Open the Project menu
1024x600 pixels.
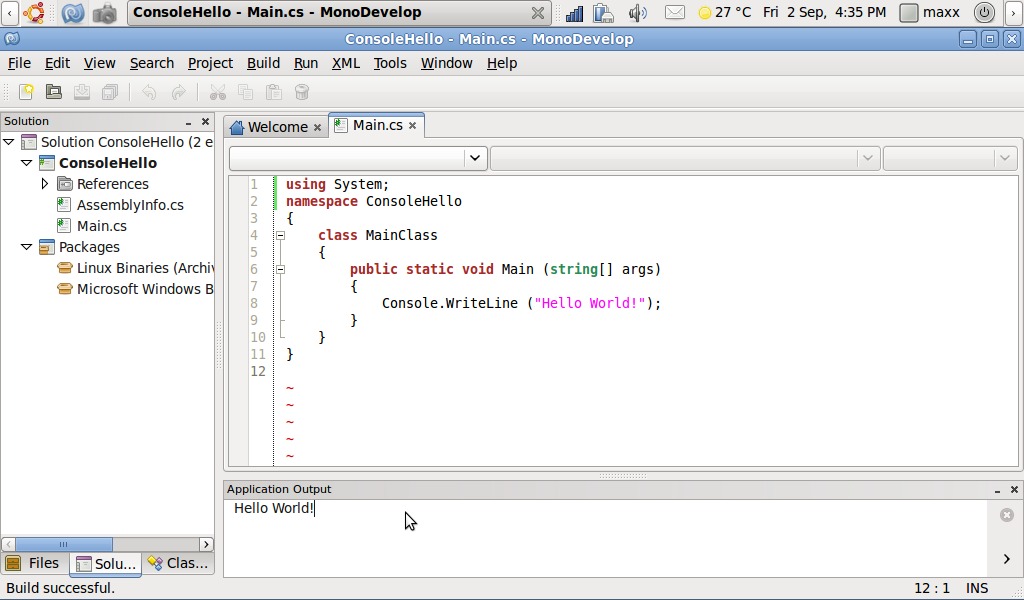[210, 63]
